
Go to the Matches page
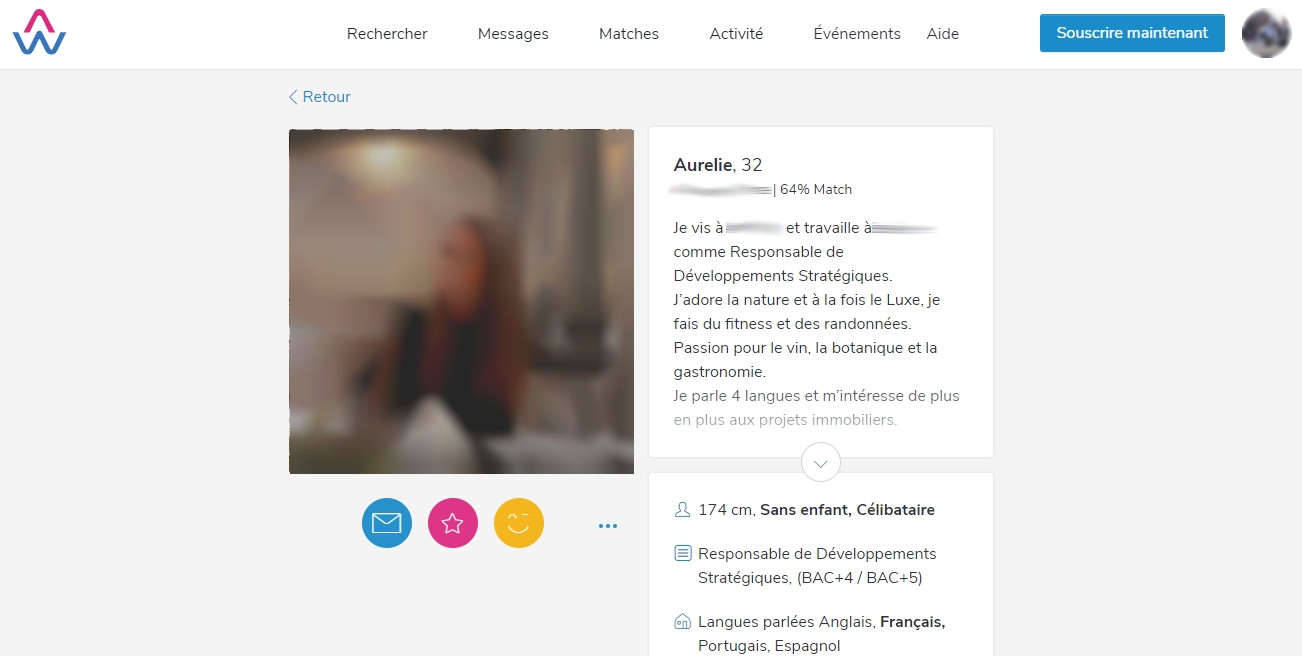[x=629, y=34]
